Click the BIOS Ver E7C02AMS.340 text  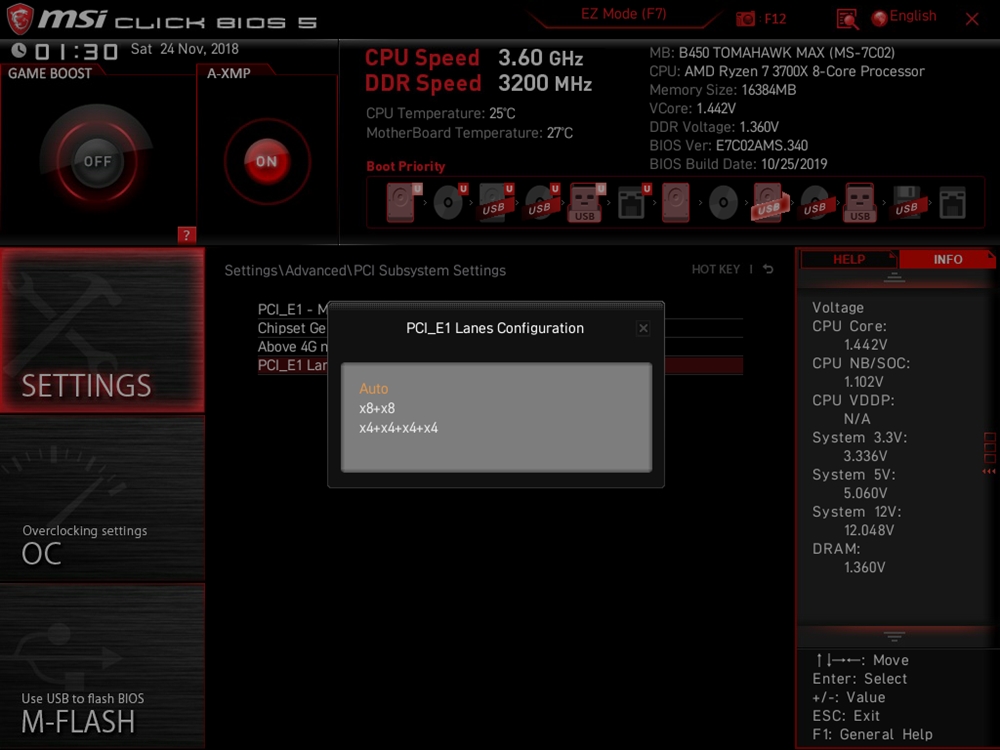coord(728,145)
